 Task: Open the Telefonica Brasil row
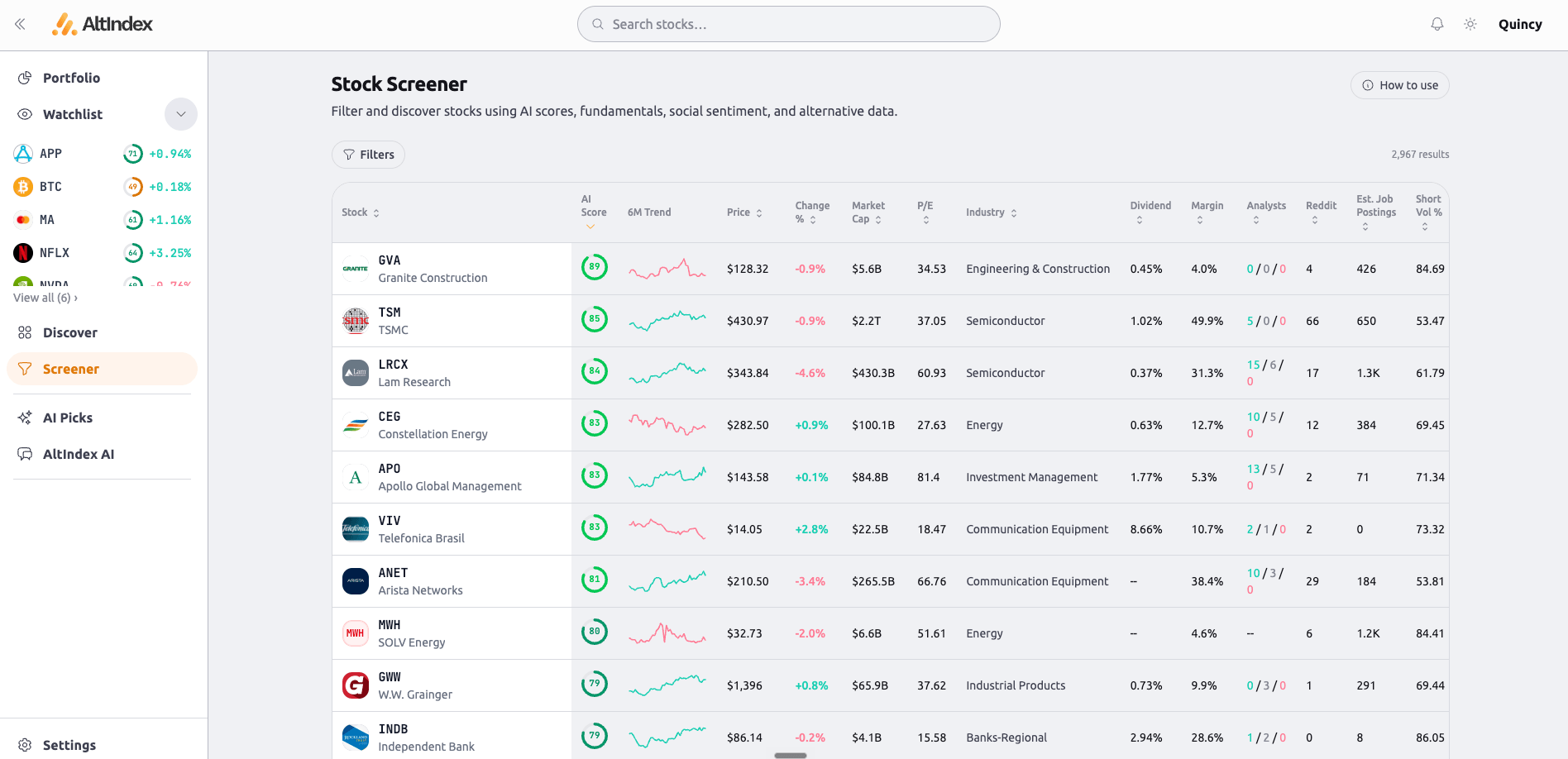(x=891, y=529)
